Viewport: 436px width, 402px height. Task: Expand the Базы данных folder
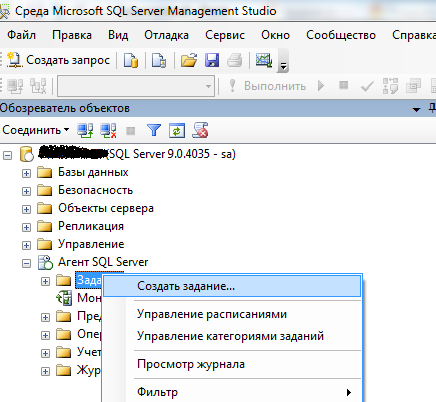[26, 173]
